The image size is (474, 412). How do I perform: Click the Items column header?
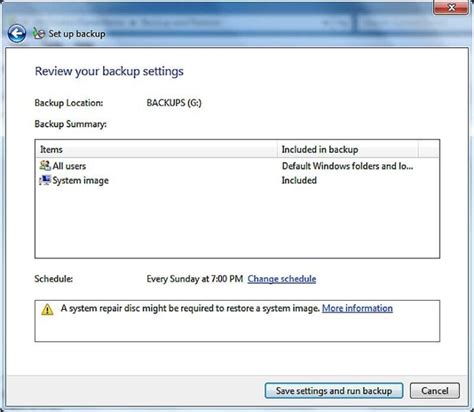coord(156,149)
